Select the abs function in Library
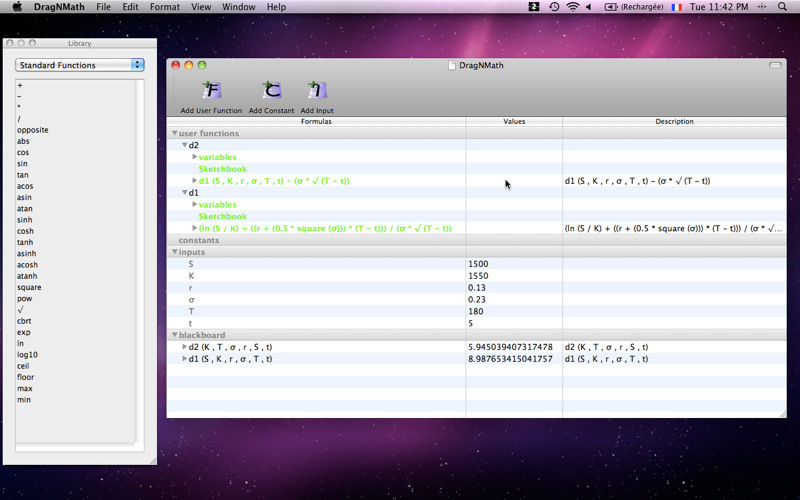This screenshot has width=800, height=500. pyautogui.click(x=23, y=141)
